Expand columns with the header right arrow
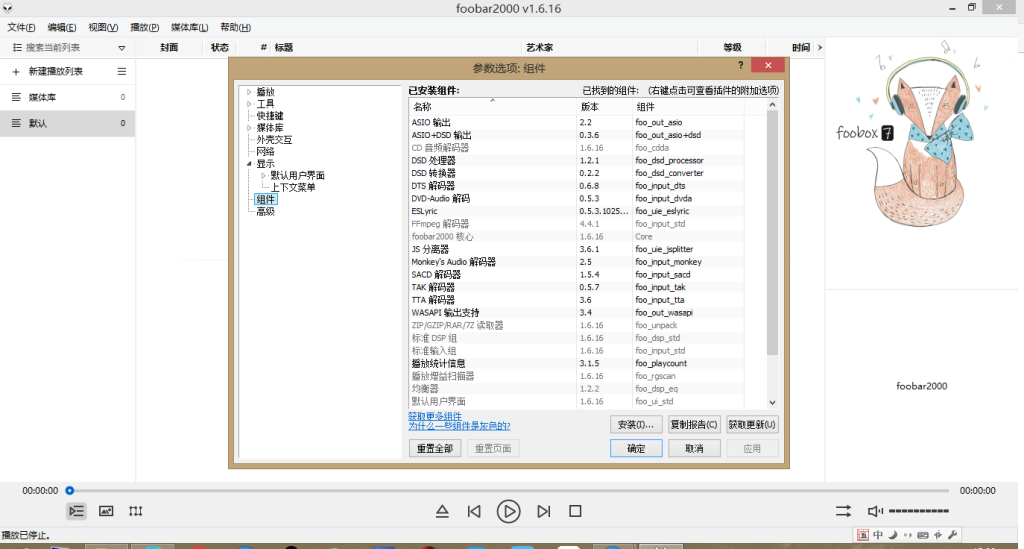 point(820,48)
